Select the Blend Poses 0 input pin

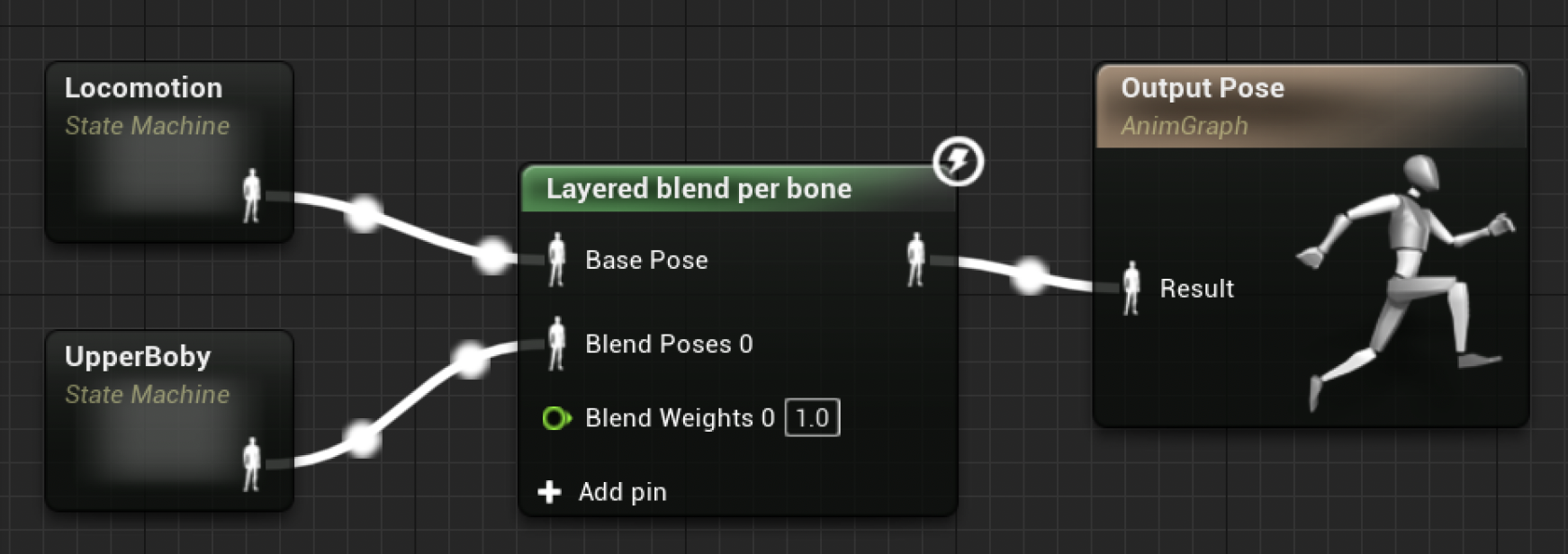(556, 344)
